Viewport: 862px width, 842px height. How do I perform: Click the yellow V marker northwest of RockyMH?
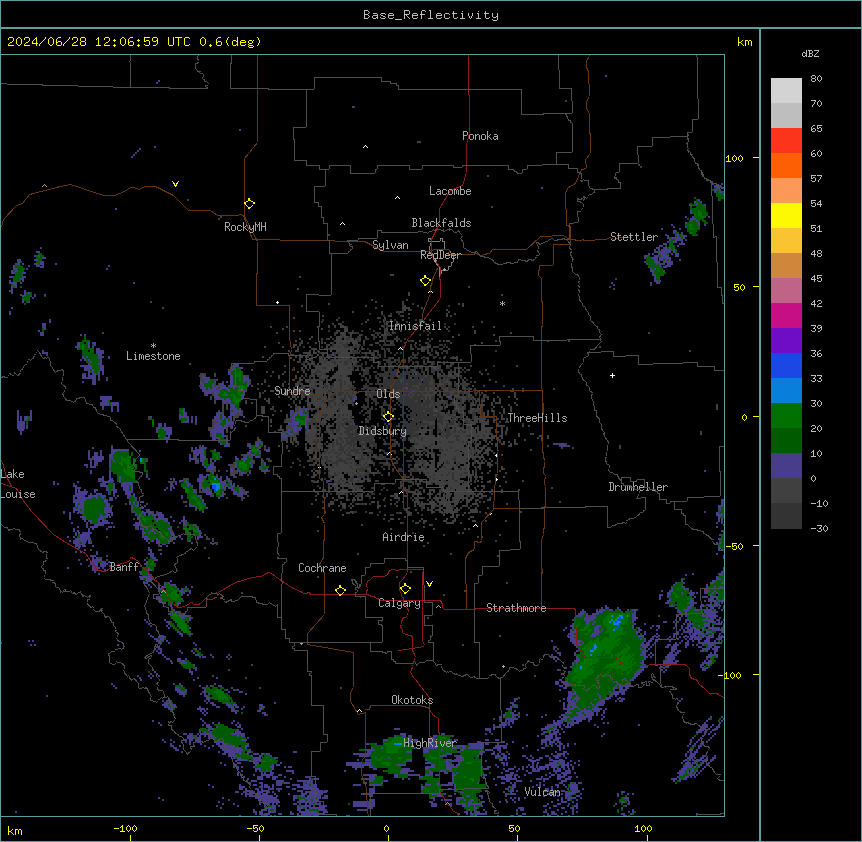click(175, 184)
